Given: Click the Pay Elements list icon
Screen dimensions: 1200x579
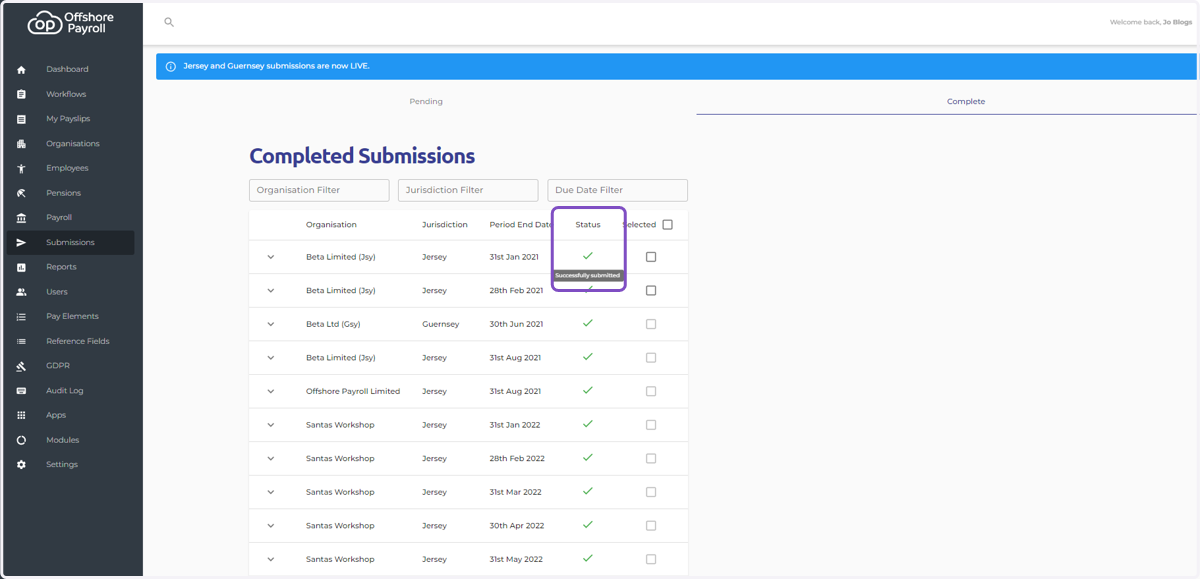Looking at the screenshot, I should pos(21,316).
